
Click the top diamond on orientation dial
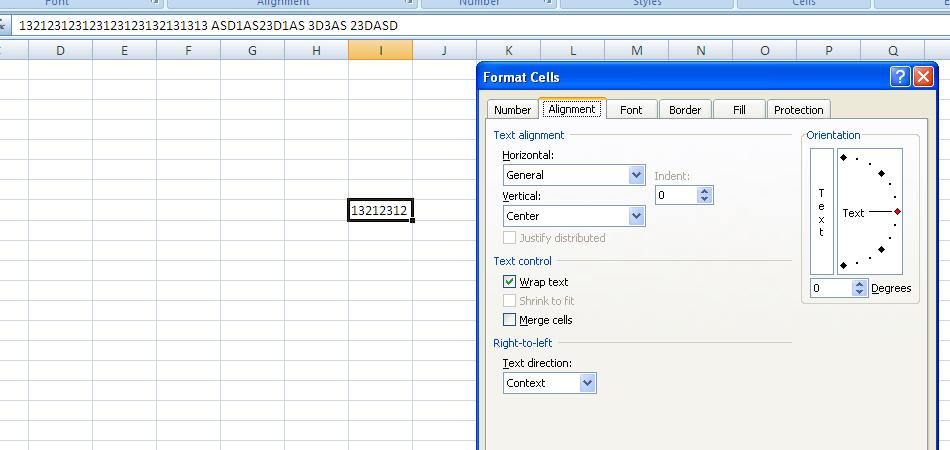[x=843, y=158]
